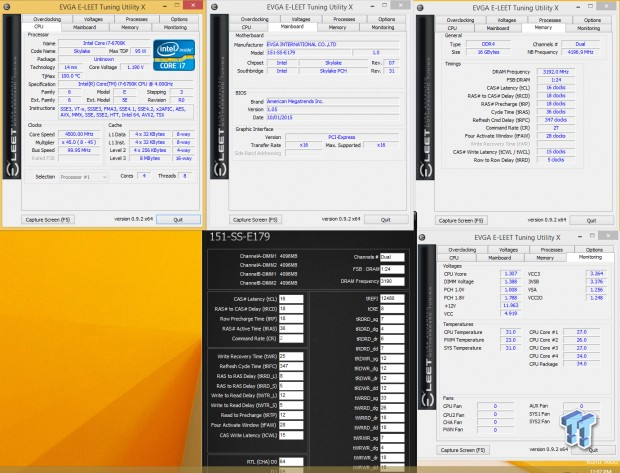Open Processes tab in CPU window
Screen dimensions: 620x473
coord(137,19)
